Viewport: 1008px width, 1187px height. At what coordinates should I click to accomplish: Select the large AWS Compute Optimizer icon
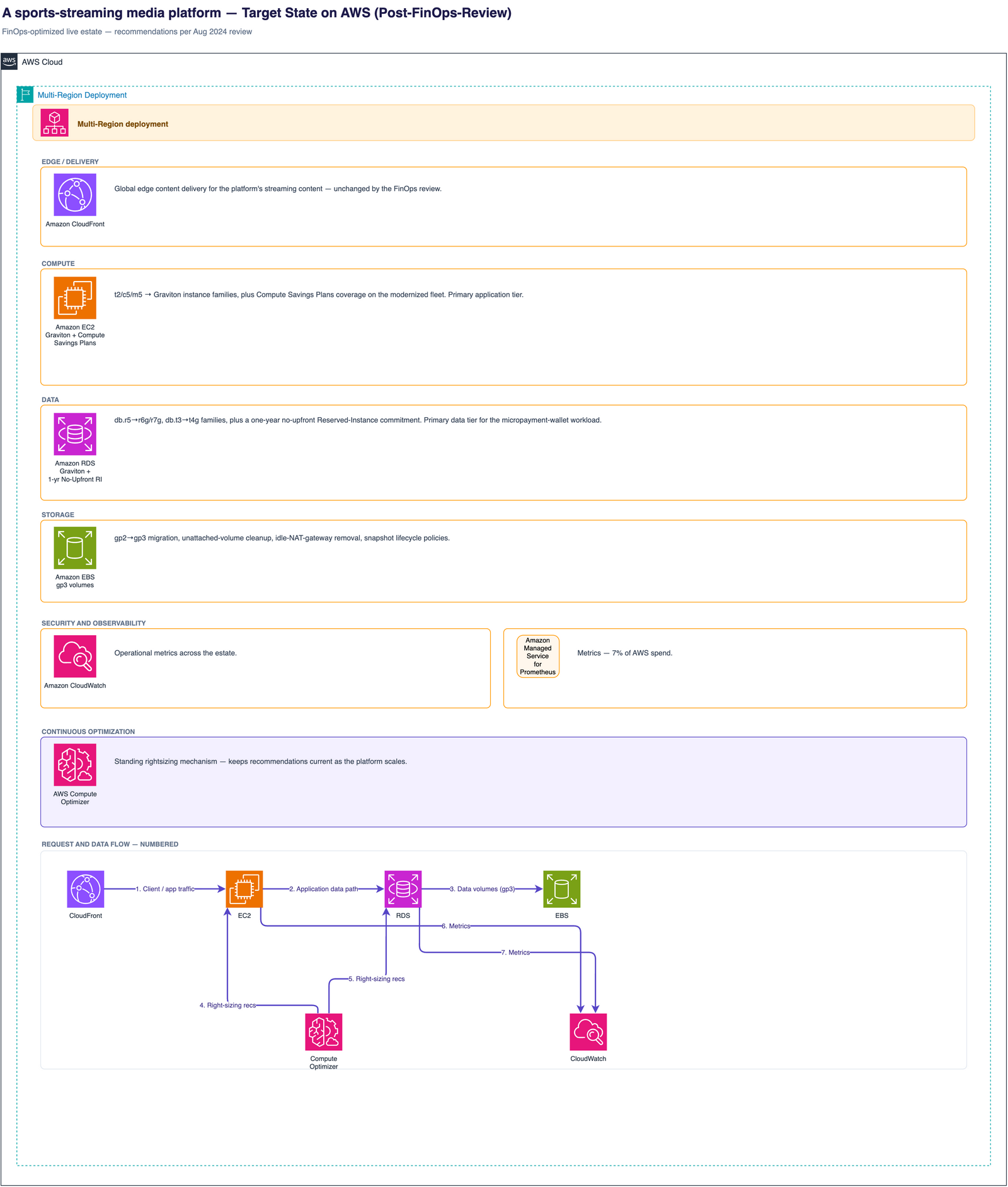coord(75,765)
